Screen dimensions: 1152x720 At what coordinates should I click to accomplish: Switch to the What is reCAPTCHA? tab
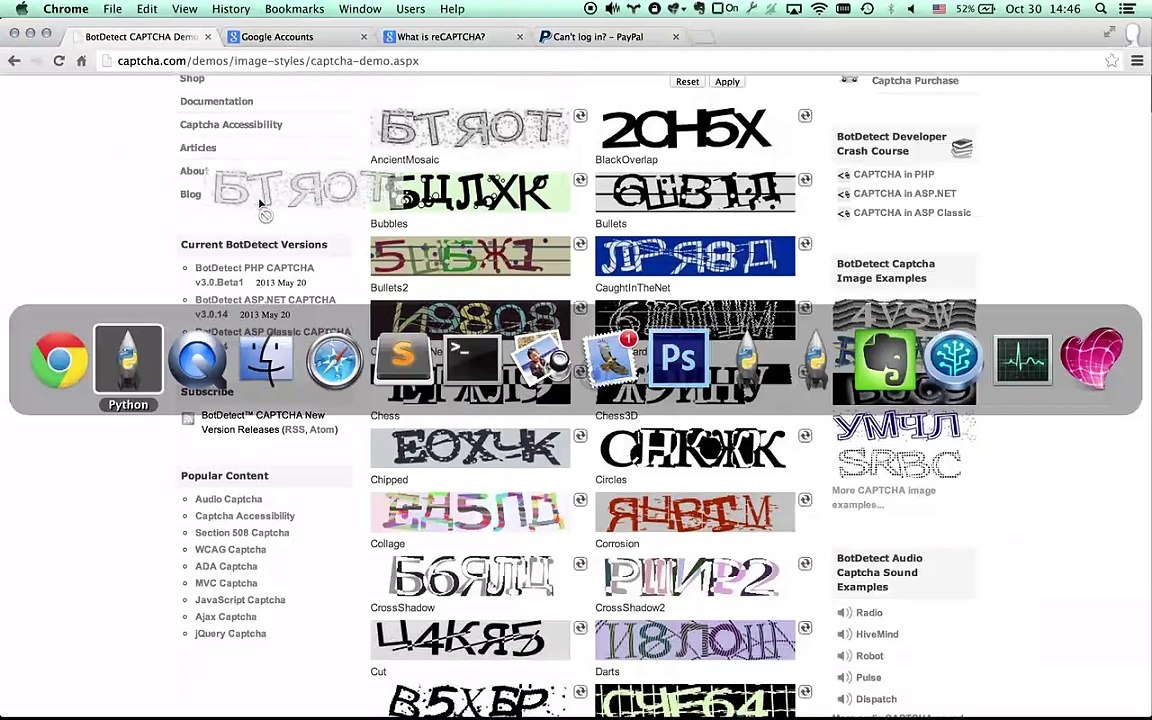point(452,37)
